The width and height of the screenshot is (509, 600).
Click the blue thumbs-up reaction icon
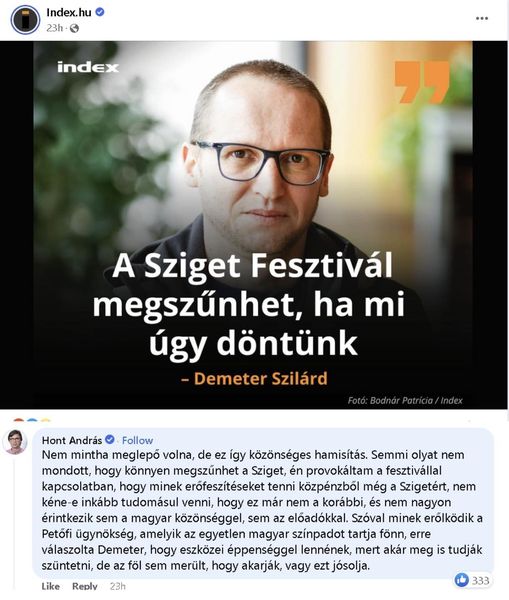(462, 580)
